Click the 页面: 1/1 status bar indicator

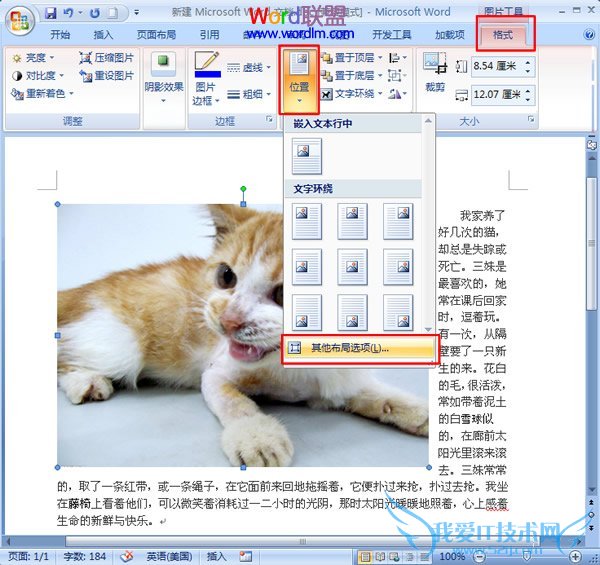tap(29, 556)
